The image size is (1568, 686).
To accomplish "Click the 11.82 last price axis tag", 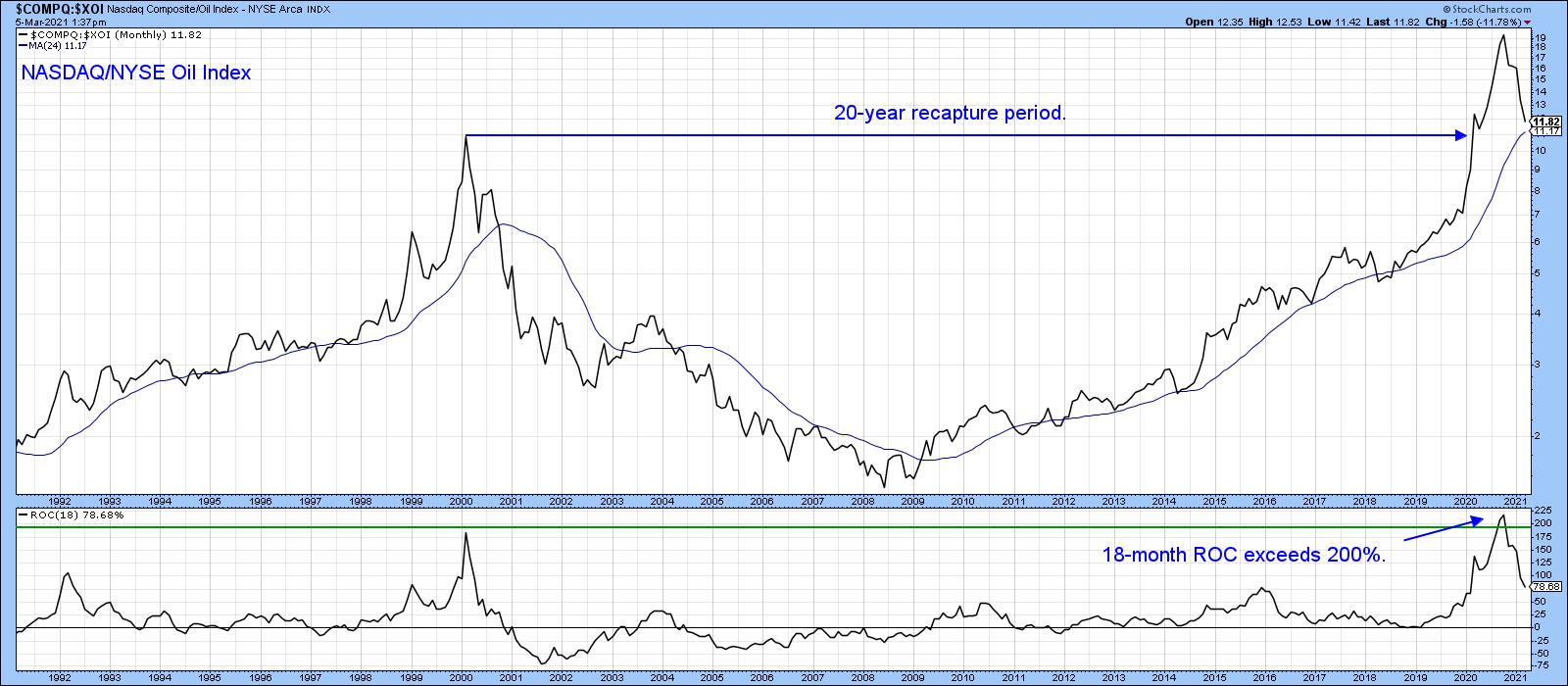I will pyautogui.click(x=1544, y=122).
